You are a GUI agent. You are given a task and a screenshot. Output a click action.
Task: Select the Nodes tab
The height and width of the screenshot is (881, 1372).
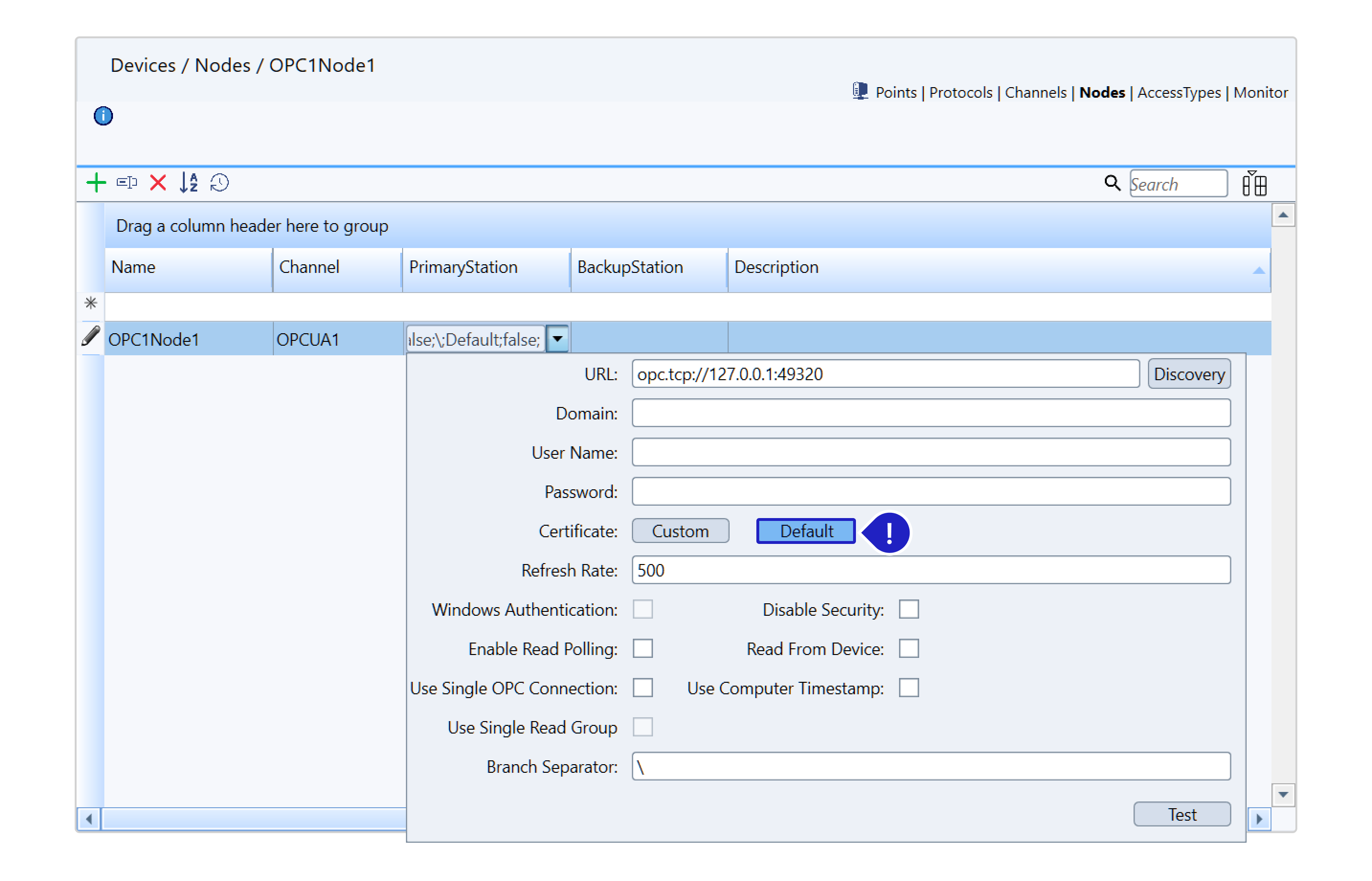[x=1102, y=93]
